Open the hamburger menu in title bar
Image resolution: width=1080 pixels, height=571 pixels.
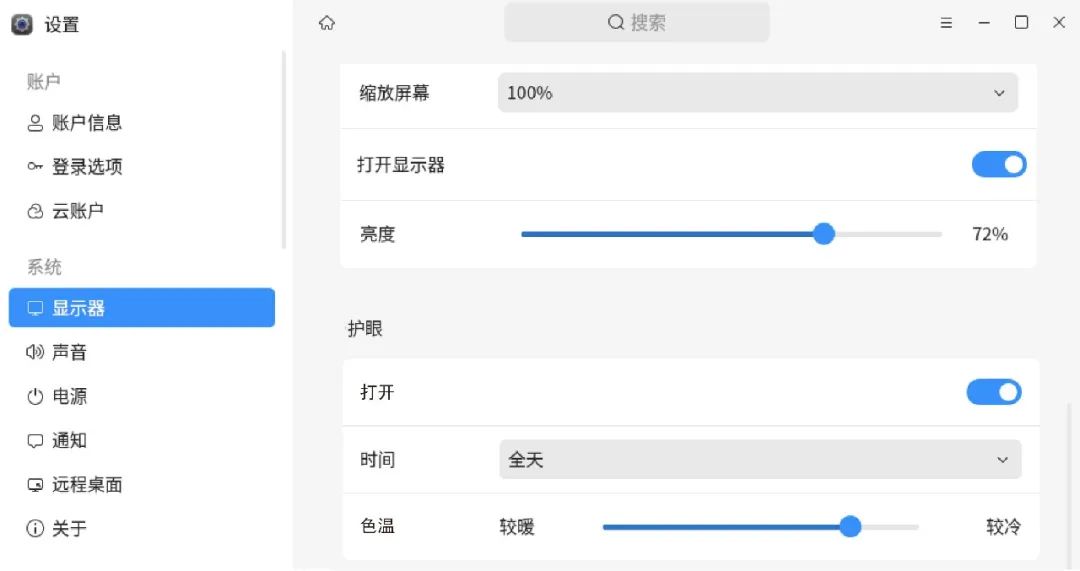(946, 23)
